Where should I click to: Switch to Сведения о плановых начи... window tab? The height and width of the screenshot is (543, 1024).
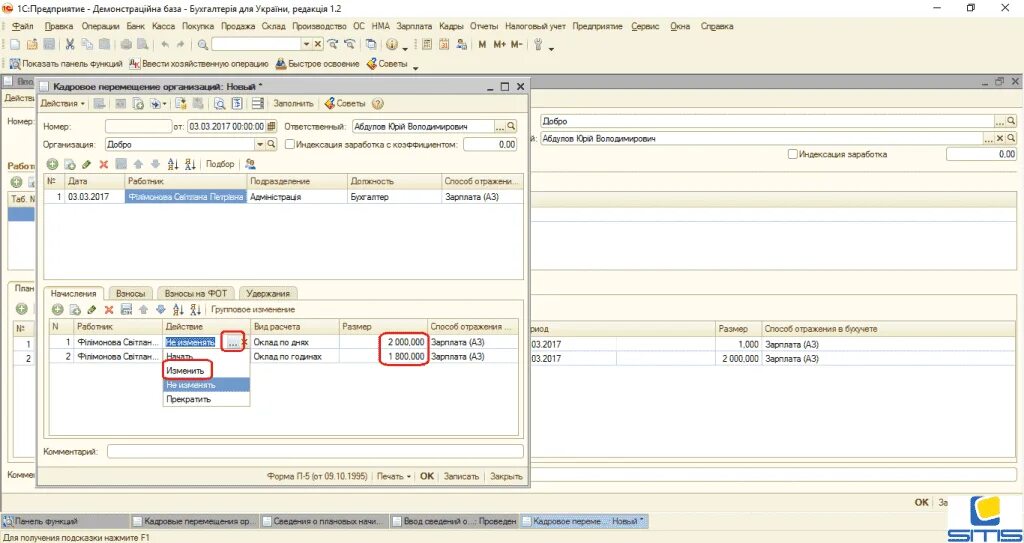[x=325, y=521]
